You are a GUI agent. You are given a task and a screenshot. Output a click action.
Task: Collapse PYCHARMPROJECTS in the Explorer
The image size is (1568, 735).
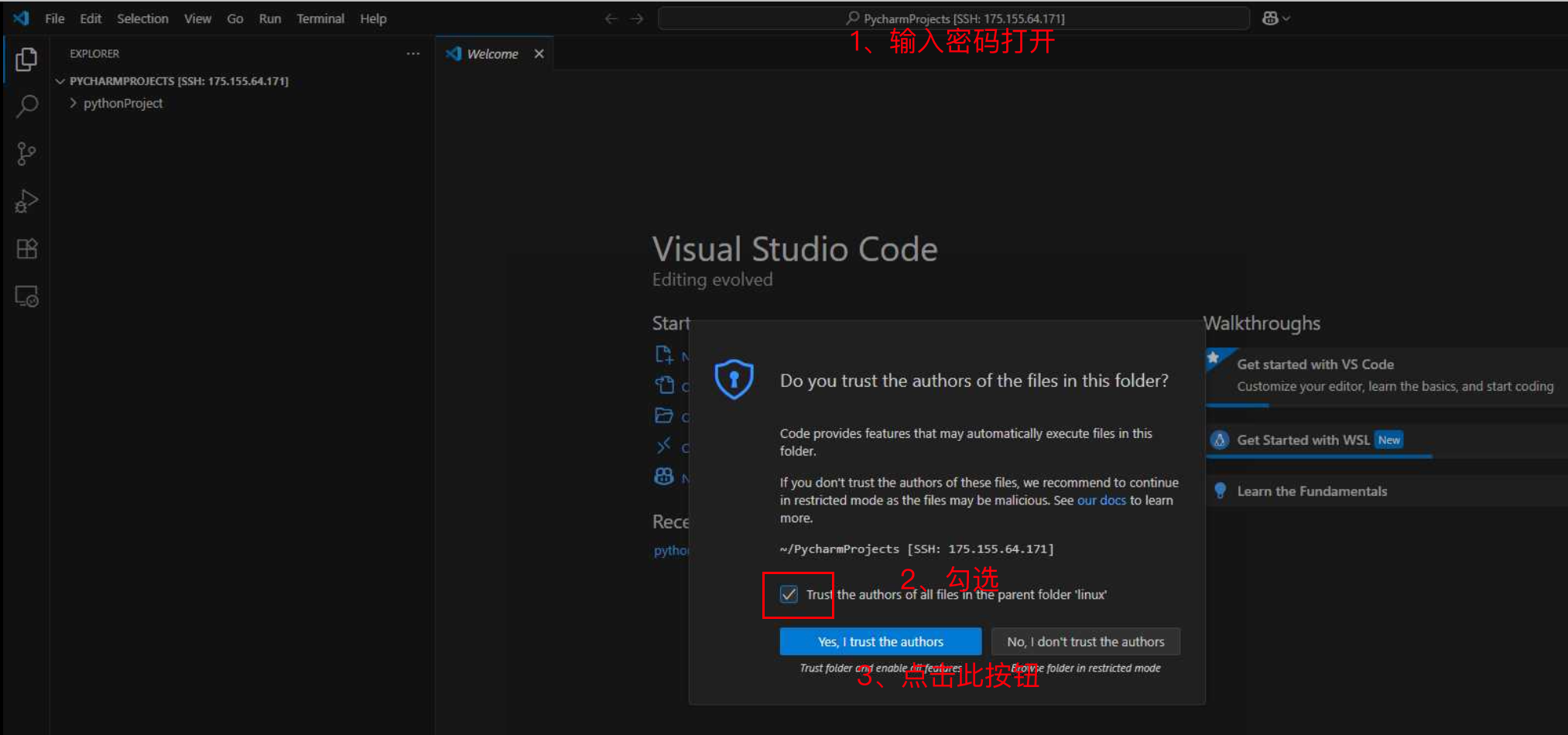(60, 80)
